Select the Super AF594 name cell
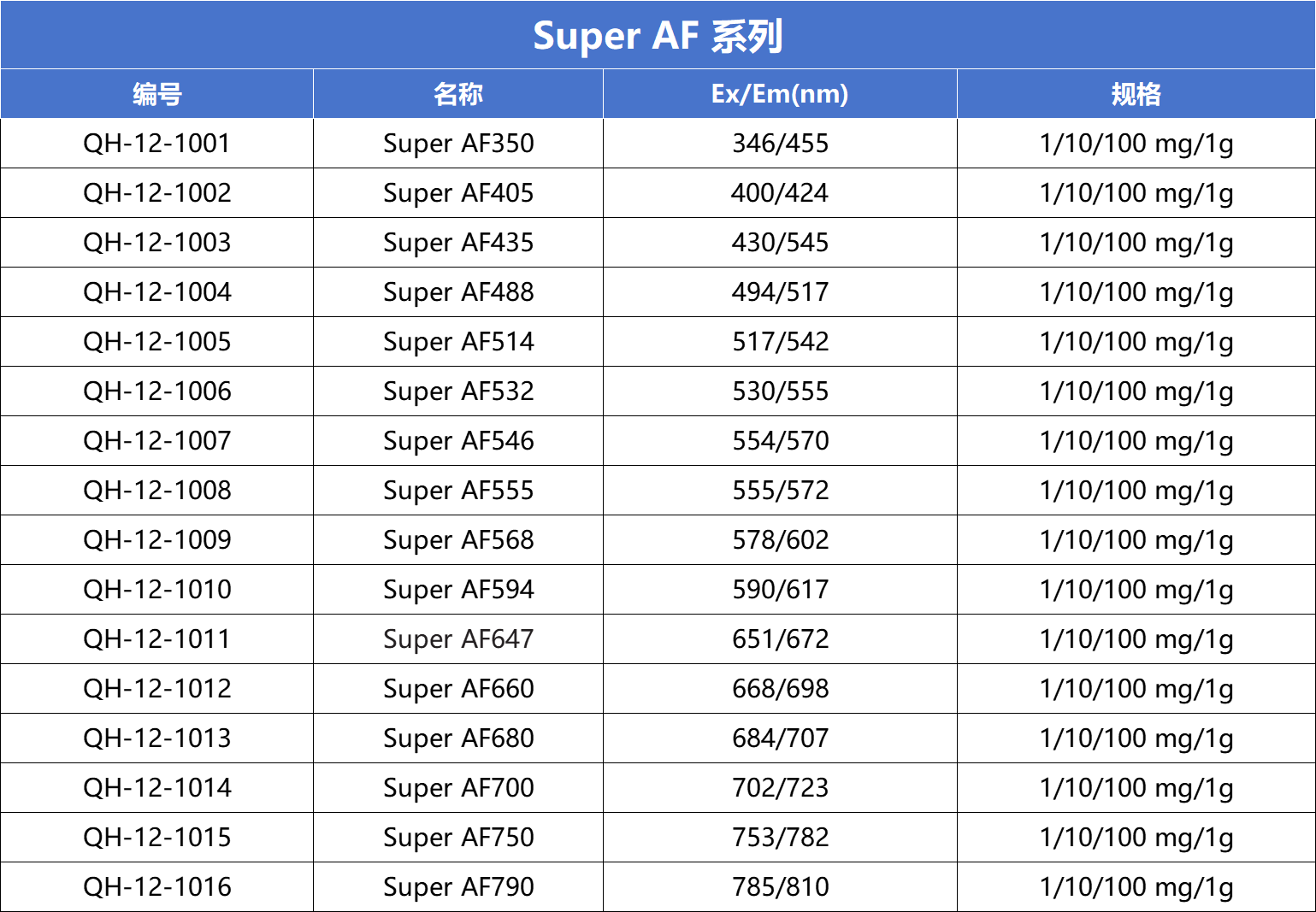The width and height of the screenshot is (1316, 912). tap(458, 589)
